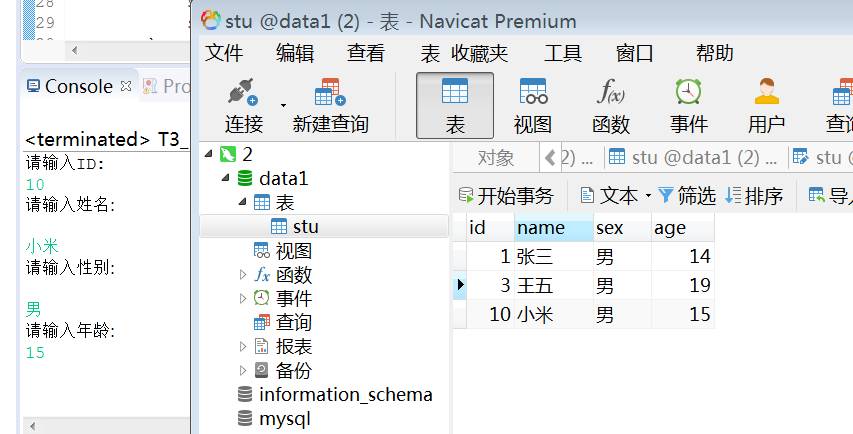This screenshot has width=853, height=434.
Task: Expand the 函数 tree node
Action: [243, 275]
